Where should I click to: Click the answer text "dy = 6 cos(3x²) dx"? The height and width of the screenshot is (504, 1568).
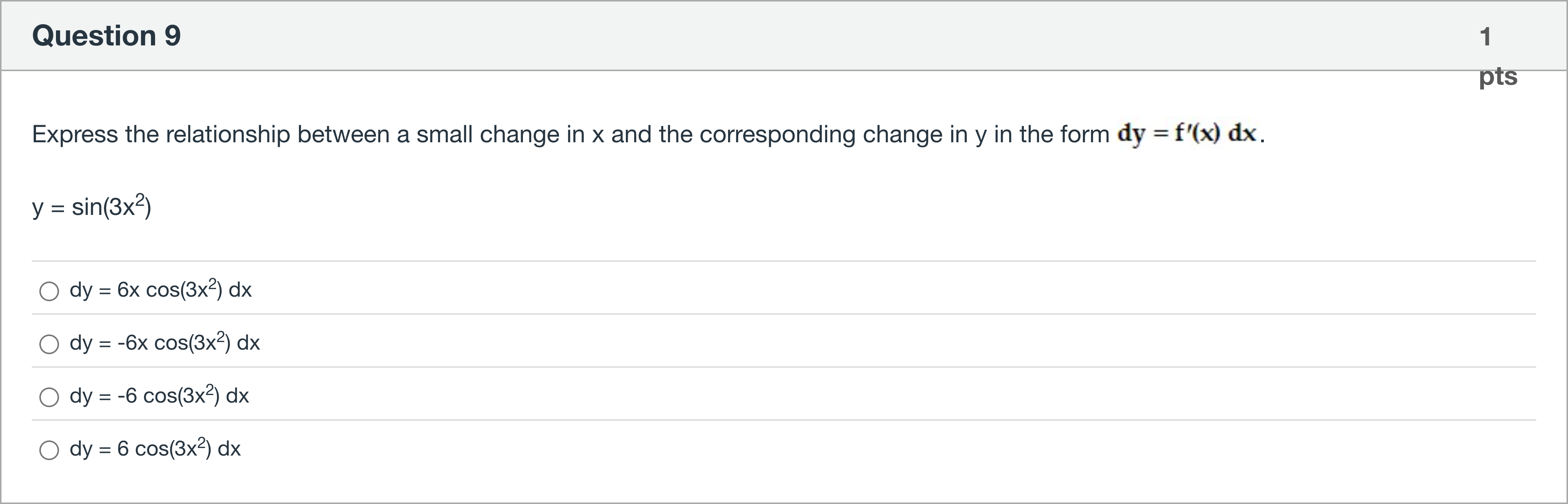[155, 449]
